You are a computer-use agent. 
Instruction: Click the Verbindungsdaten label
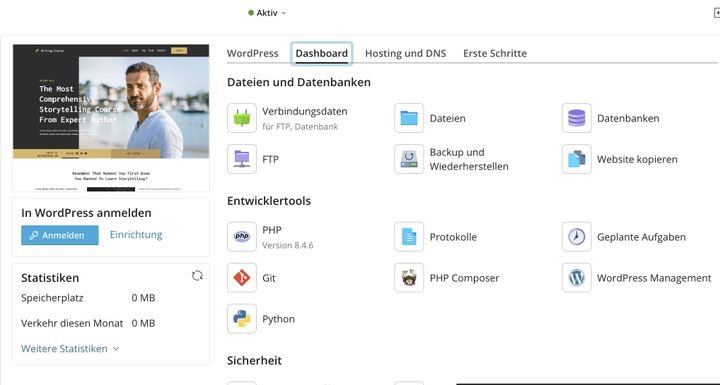305,111
